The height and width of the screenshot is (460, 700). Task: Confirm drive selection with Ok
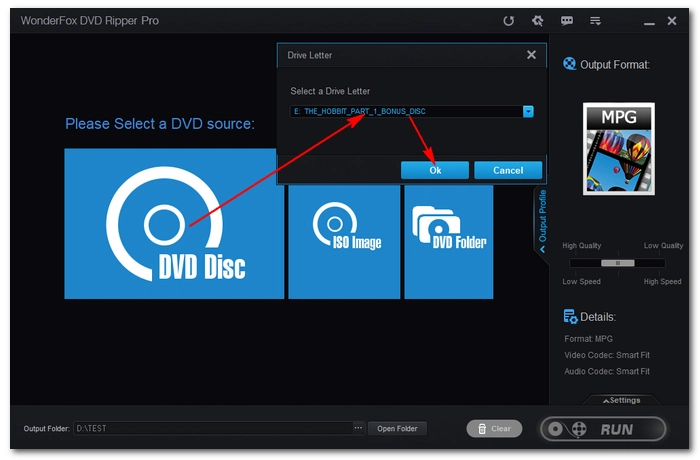(x=435, y=170)
